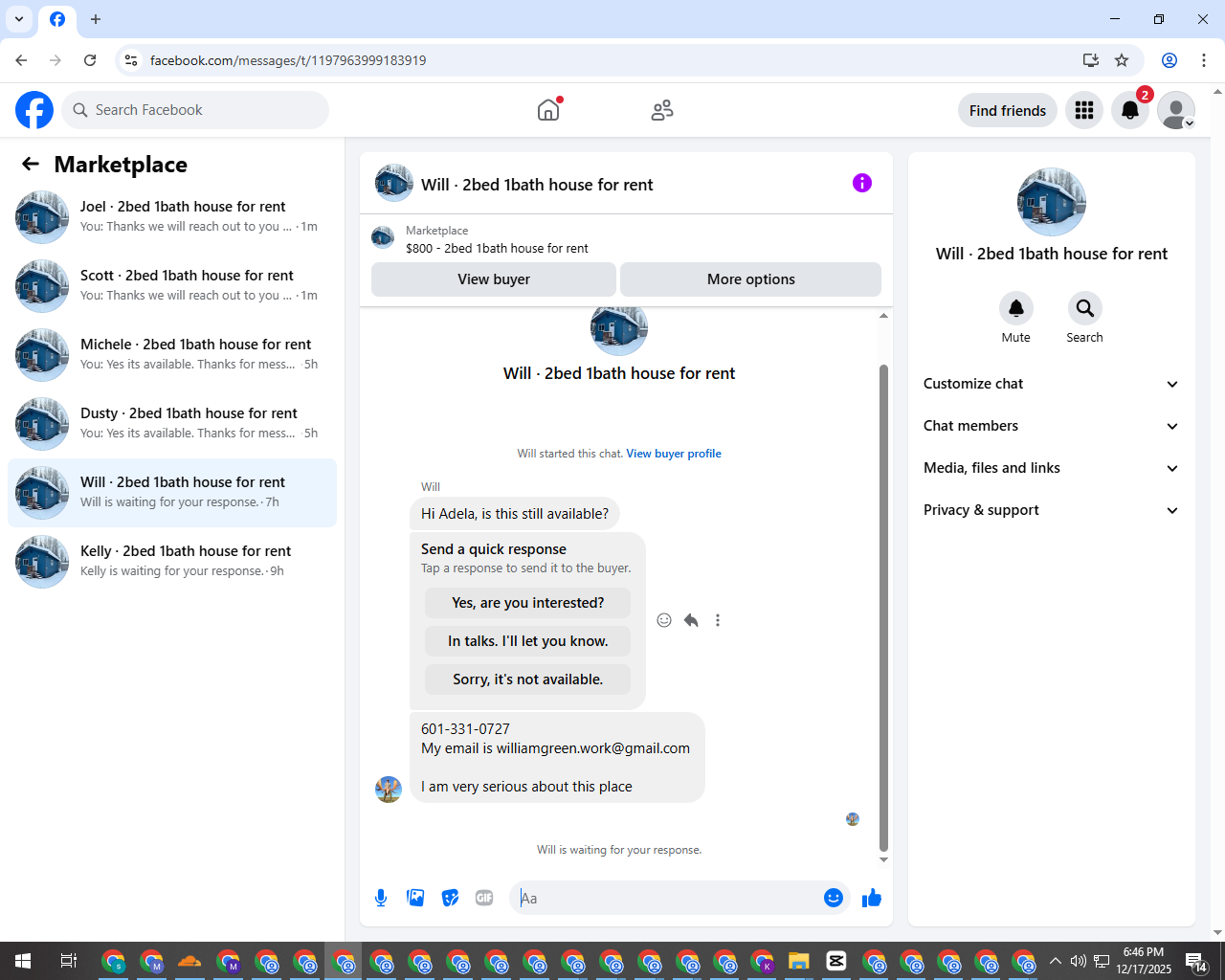
Task: Expand Chat members section
Action: [1051, 426]
